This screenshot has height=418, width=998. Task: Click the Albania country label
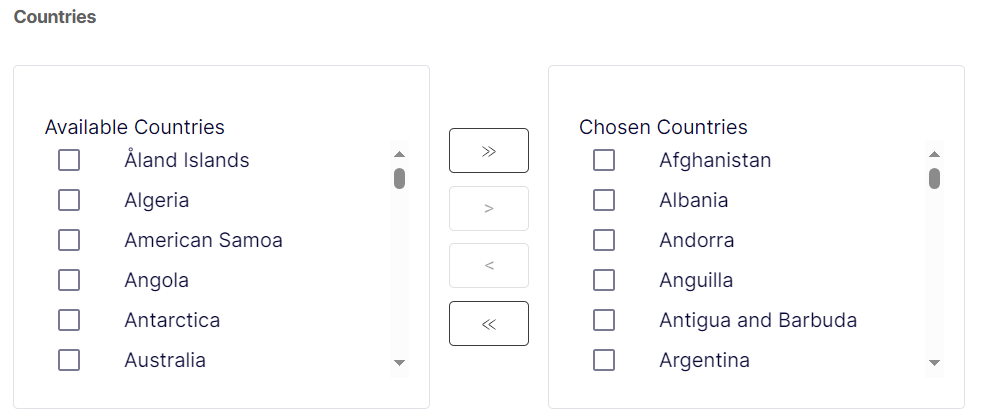tap(693, 200)
